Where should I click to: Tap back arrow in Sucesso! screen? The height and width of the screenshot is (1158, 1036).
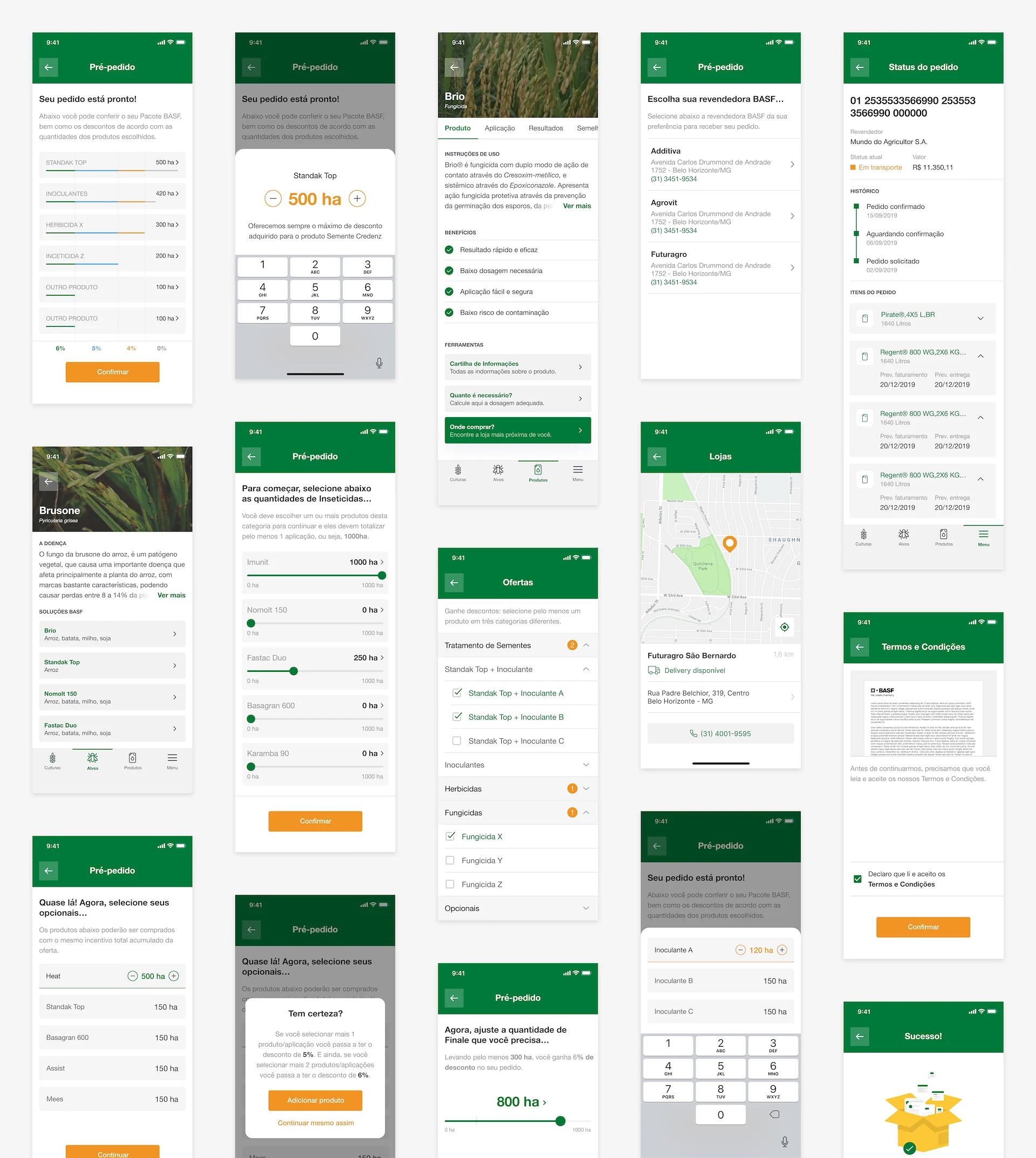860,1036
